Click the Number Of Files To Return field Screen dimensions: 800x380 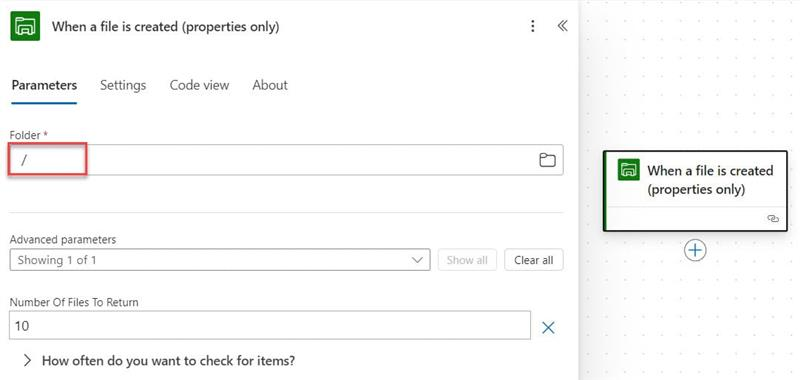(x=270, y=325)
